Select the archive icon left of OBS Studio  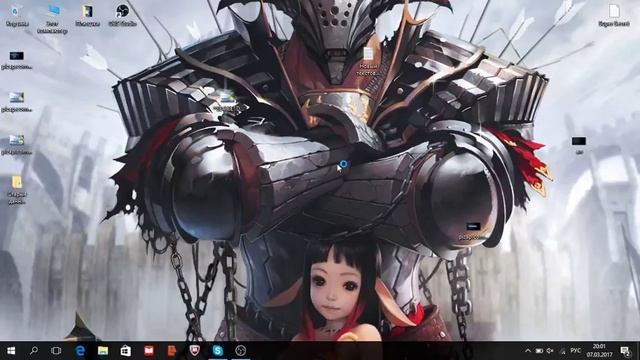tap(87, 16)
